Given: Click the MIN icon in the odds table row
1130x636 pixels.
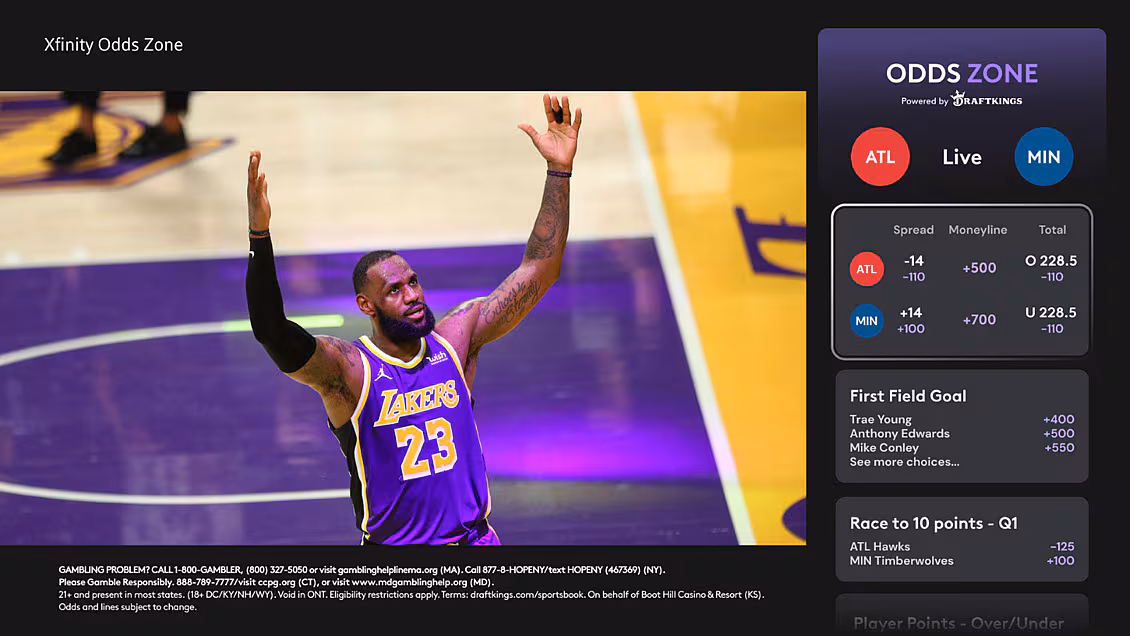Looking at the screenshot, I should pos(866,320).
